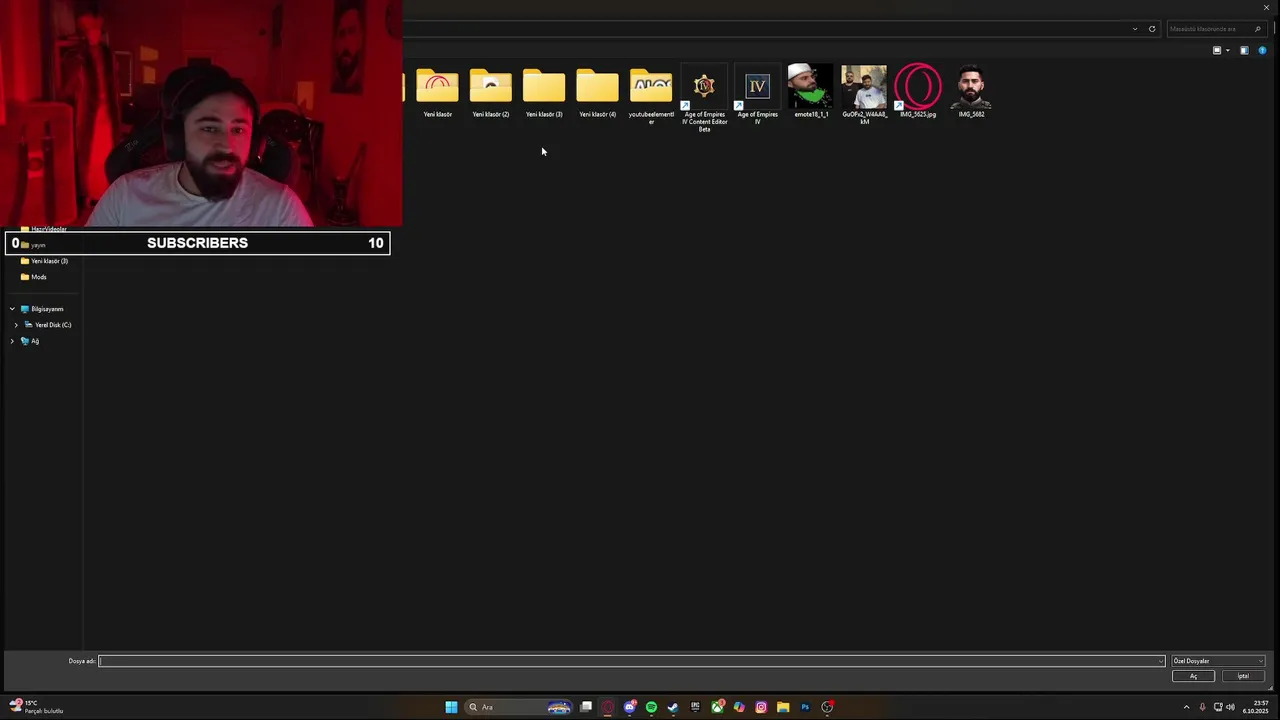Screen dimensions: 1280x720
Task: Select the IMG_5625.jpg file
Action: tap(918, 93)
